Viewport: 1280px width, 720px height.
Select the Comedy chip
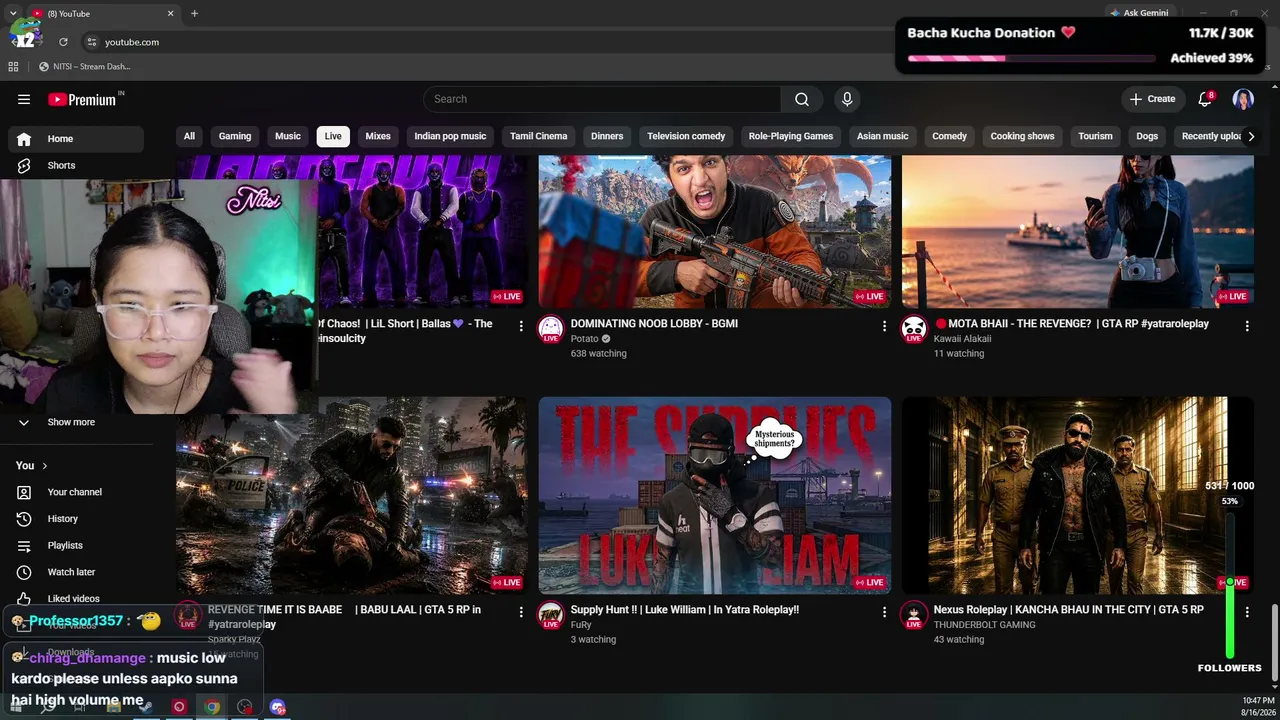(949, 136)
